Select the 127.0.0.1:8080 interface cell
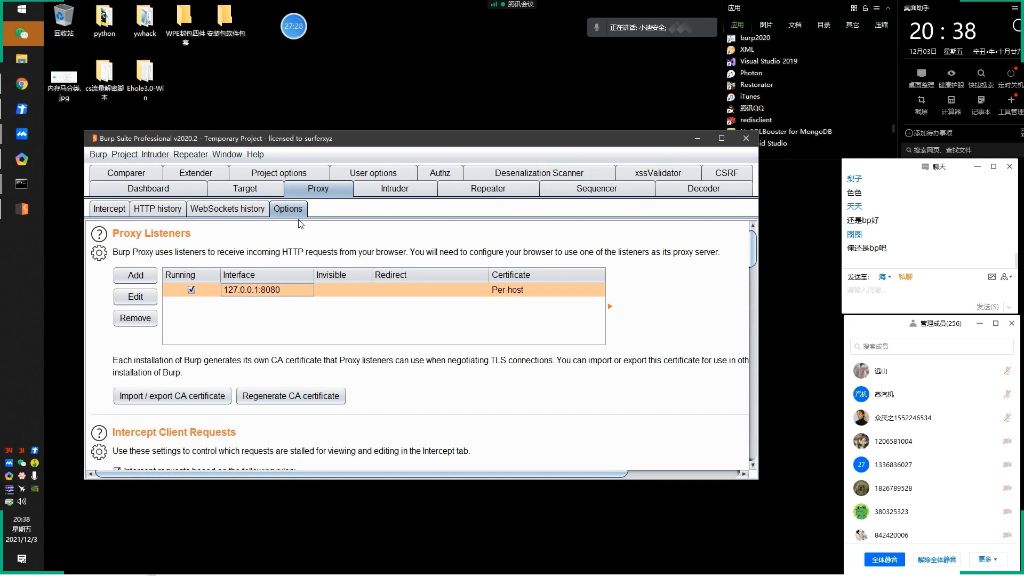 point(266,290)
